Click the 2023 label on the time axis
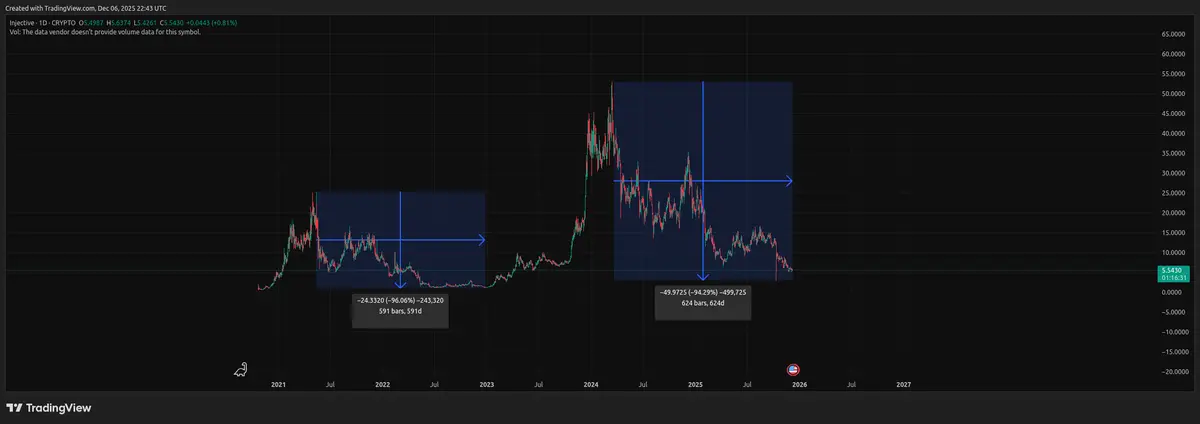This screenshot has height=424, width=1200. tap(487, 384)
